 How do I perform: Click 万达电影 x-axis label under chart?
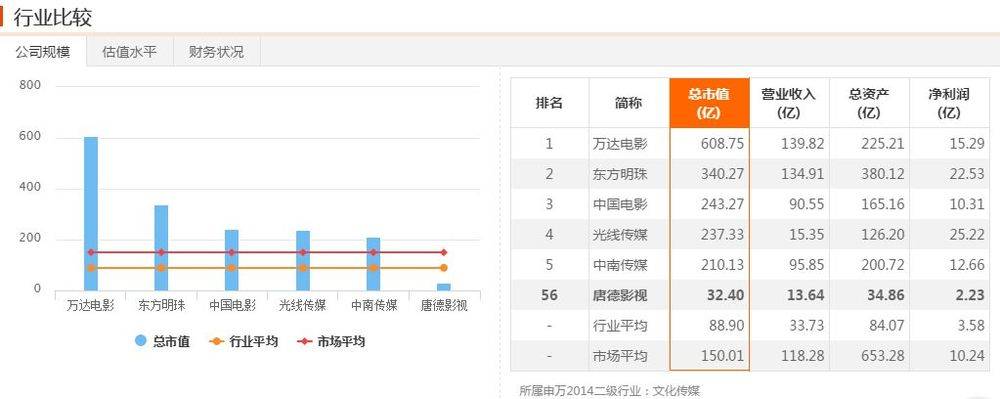90,305
